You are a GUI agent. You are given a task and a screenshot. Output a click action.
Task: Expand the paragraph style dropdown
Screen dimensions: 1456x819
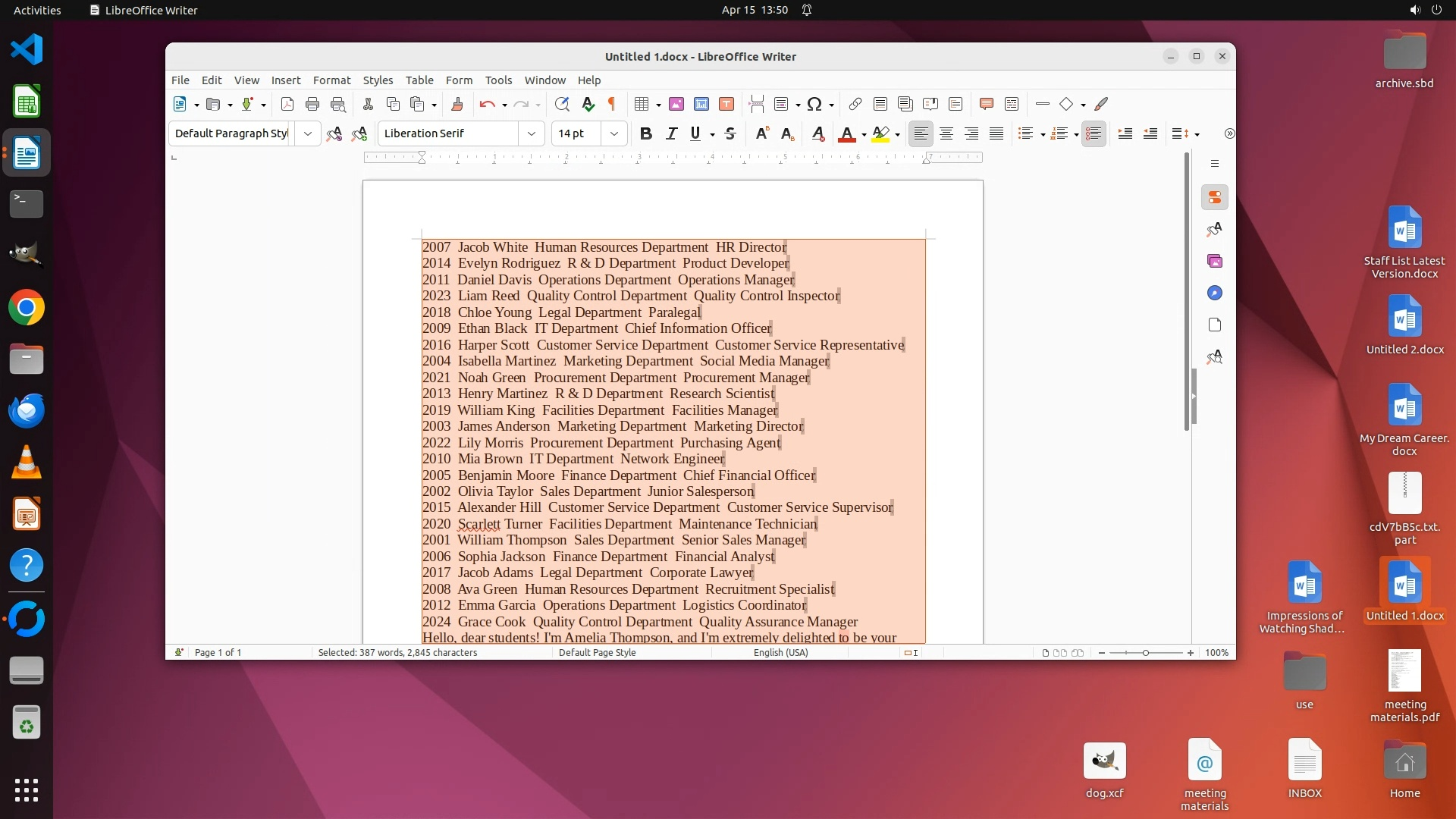tap(307, 133)
